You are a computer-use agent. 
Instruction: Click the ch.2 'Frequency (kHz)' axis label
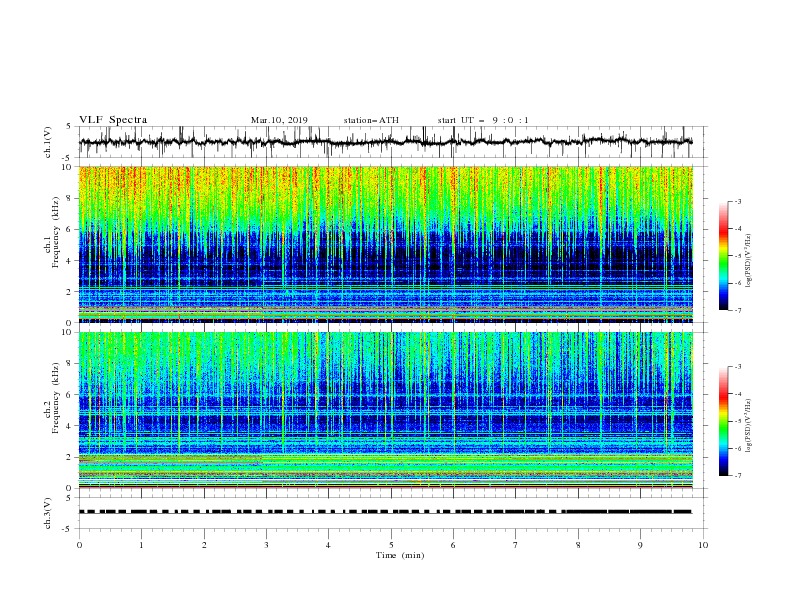pos(56,398)
